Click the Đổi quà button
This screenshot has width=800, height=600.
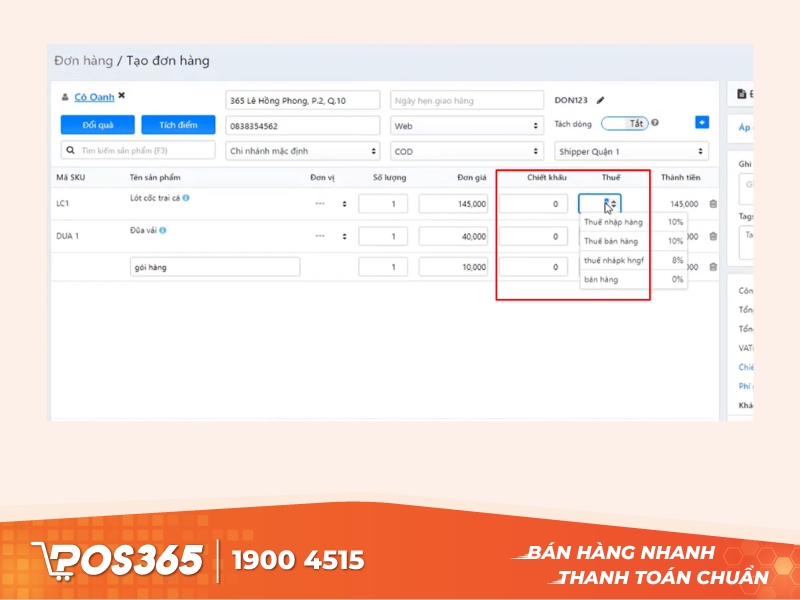[x=97, y=125]
